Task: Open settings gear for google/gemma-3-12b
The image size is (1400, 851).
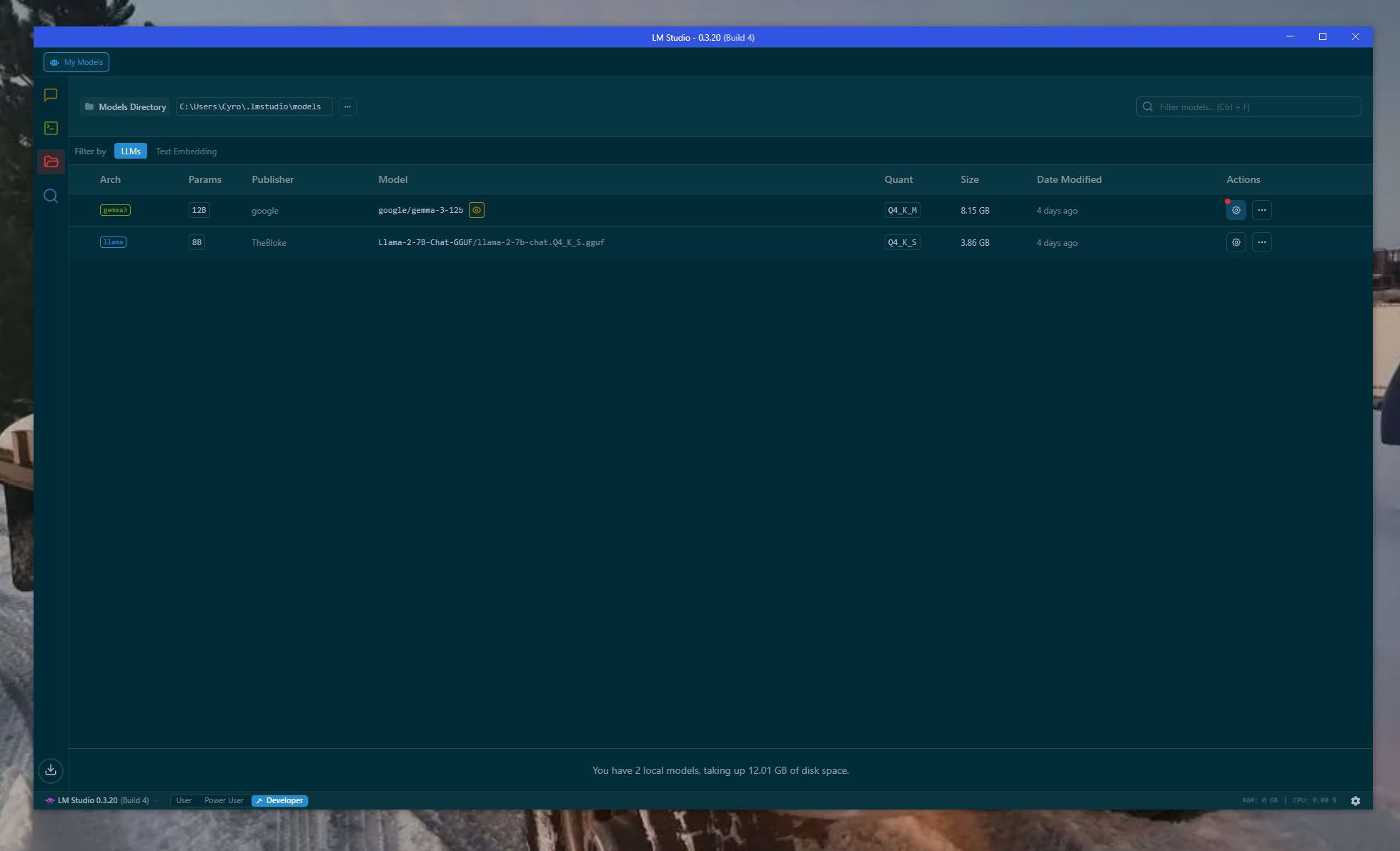Action: coord(1236,210)
